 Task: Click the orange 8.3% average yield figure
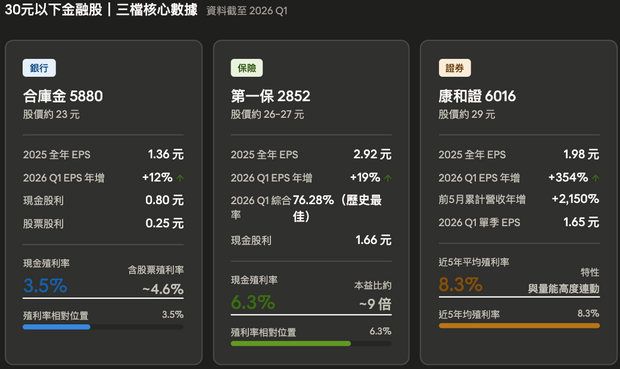click(x=461, y=284)
